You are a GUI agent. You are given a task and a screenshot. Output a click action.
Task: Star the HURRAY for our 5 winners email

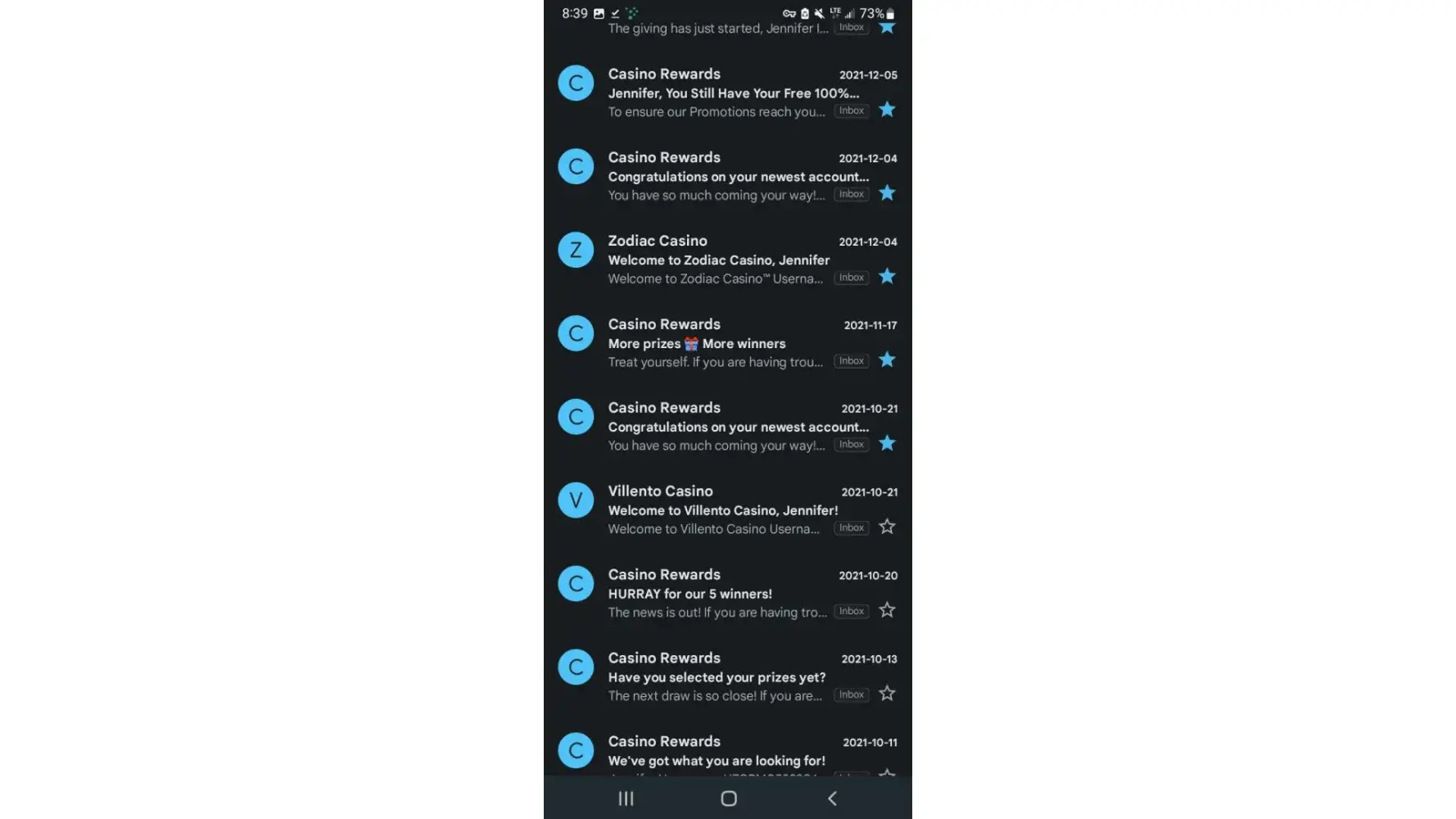887,610
